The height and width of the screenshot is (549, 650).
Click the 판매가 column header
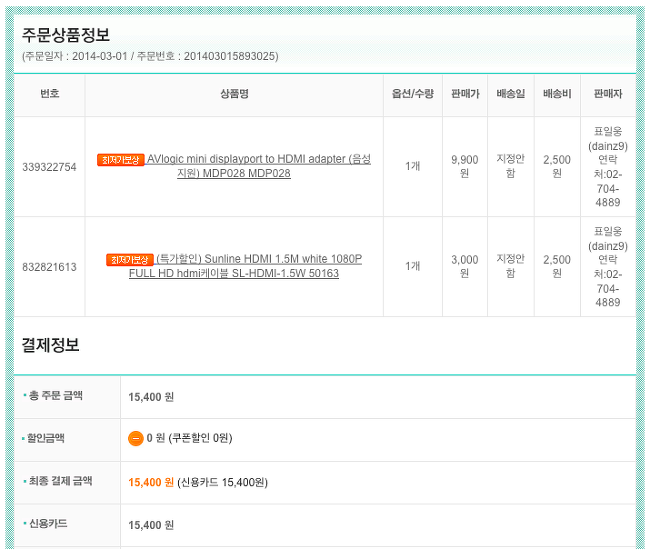tap(465, 94)
